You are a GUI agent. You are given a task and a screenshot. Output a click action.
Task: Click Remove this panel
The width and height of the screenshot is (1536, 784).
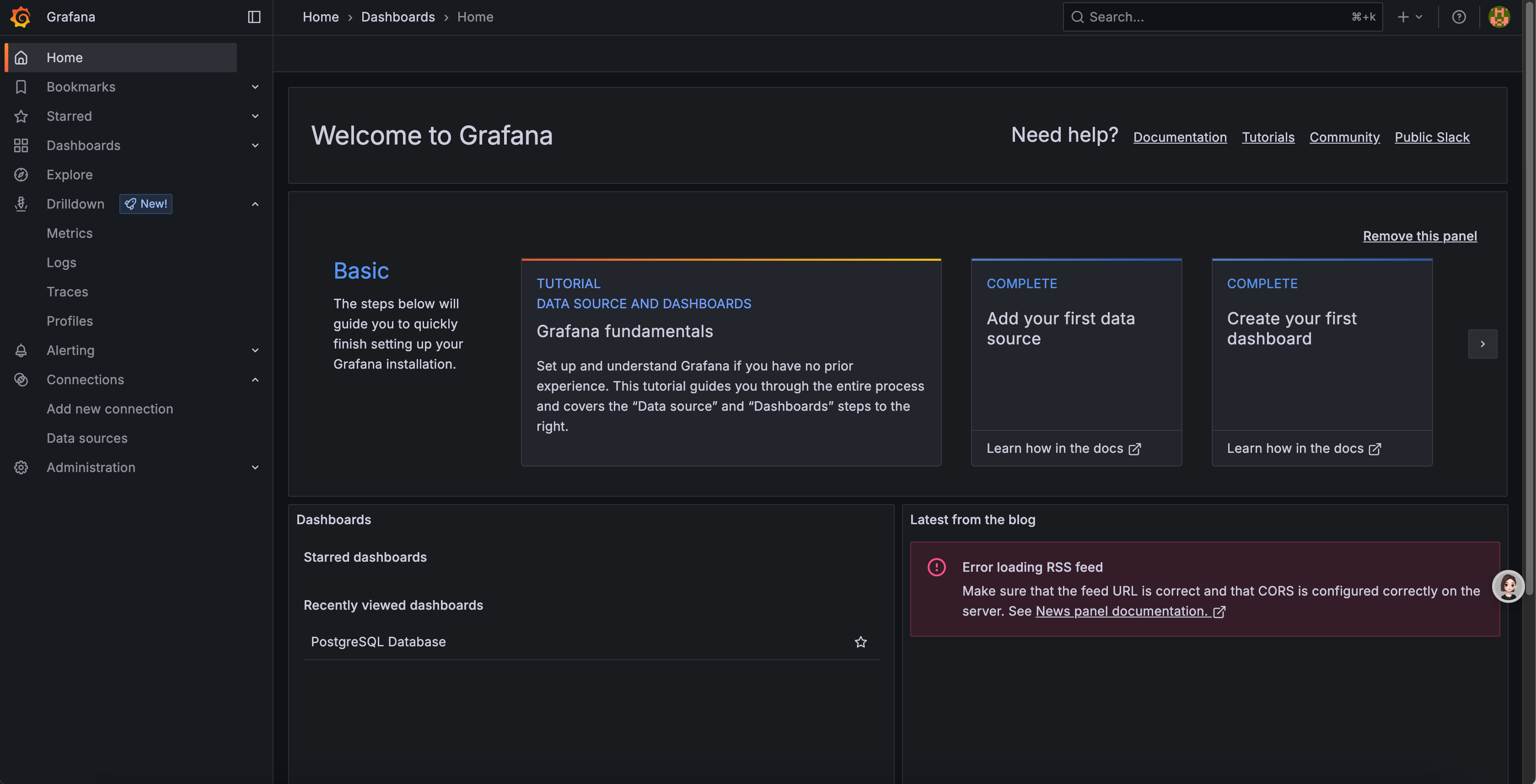1420,236
